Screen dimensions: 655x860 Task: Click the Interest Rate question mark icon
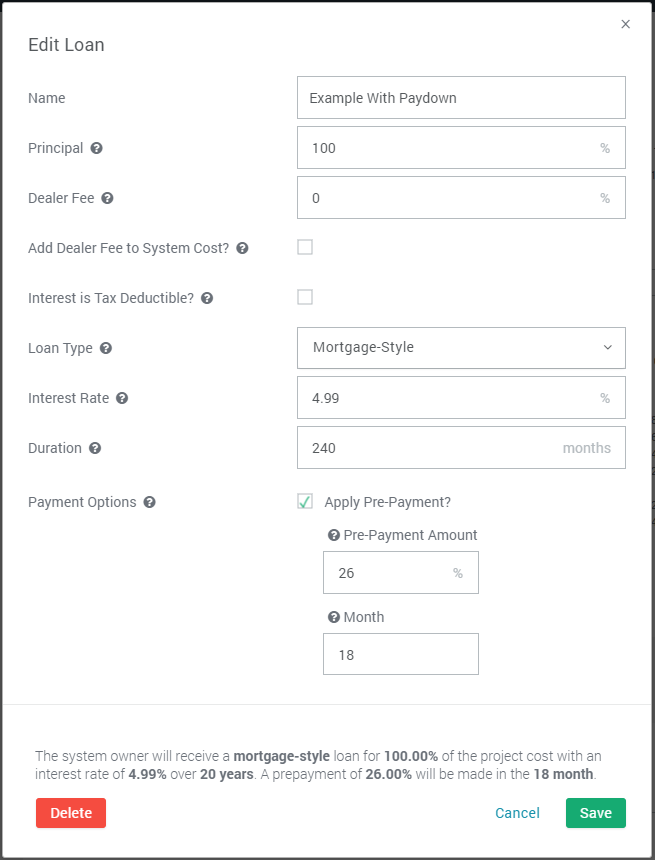coord(122,398)
